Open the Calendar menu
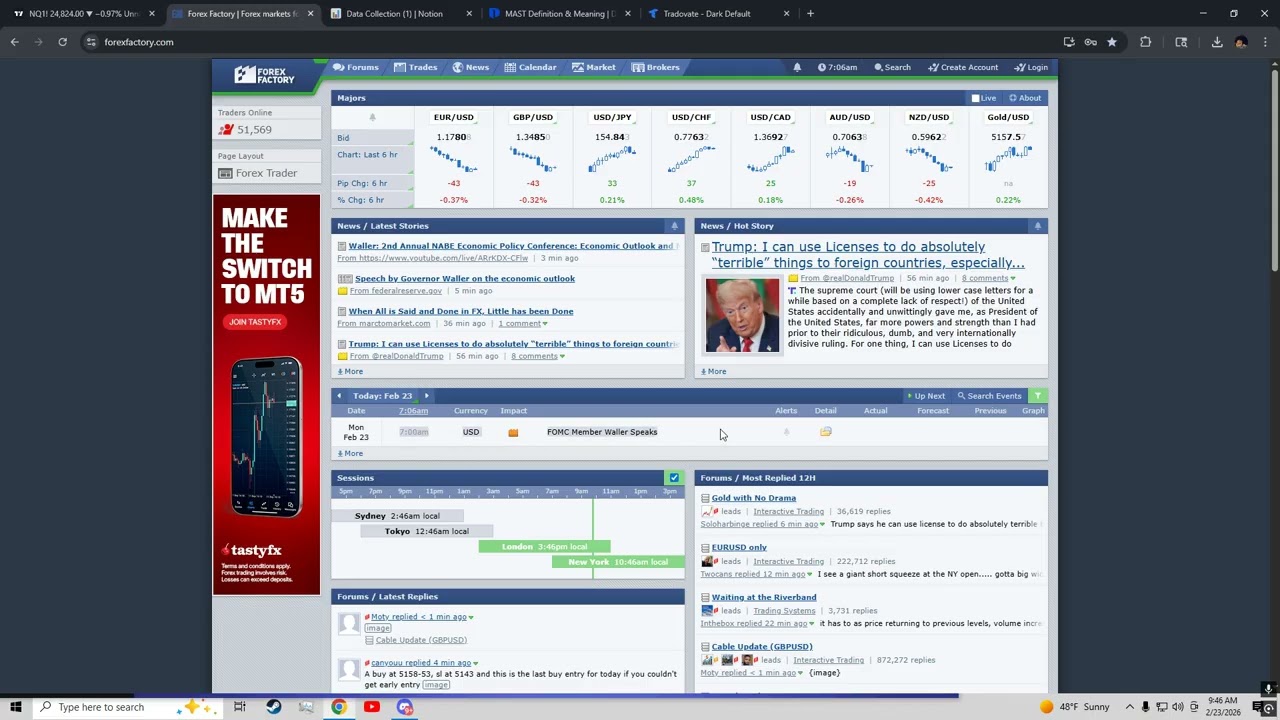Viewport: 1280px width, 720px height. (530, 67)
